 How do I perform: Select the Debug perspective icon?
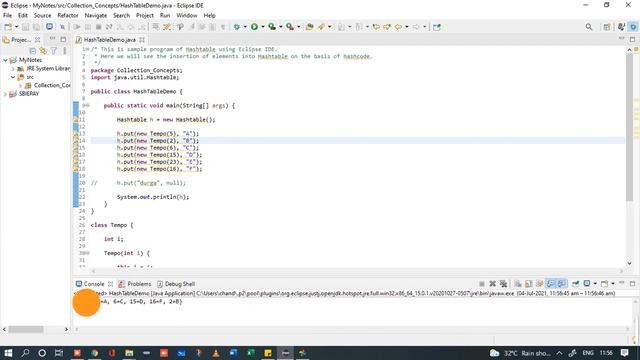point(633,27)
